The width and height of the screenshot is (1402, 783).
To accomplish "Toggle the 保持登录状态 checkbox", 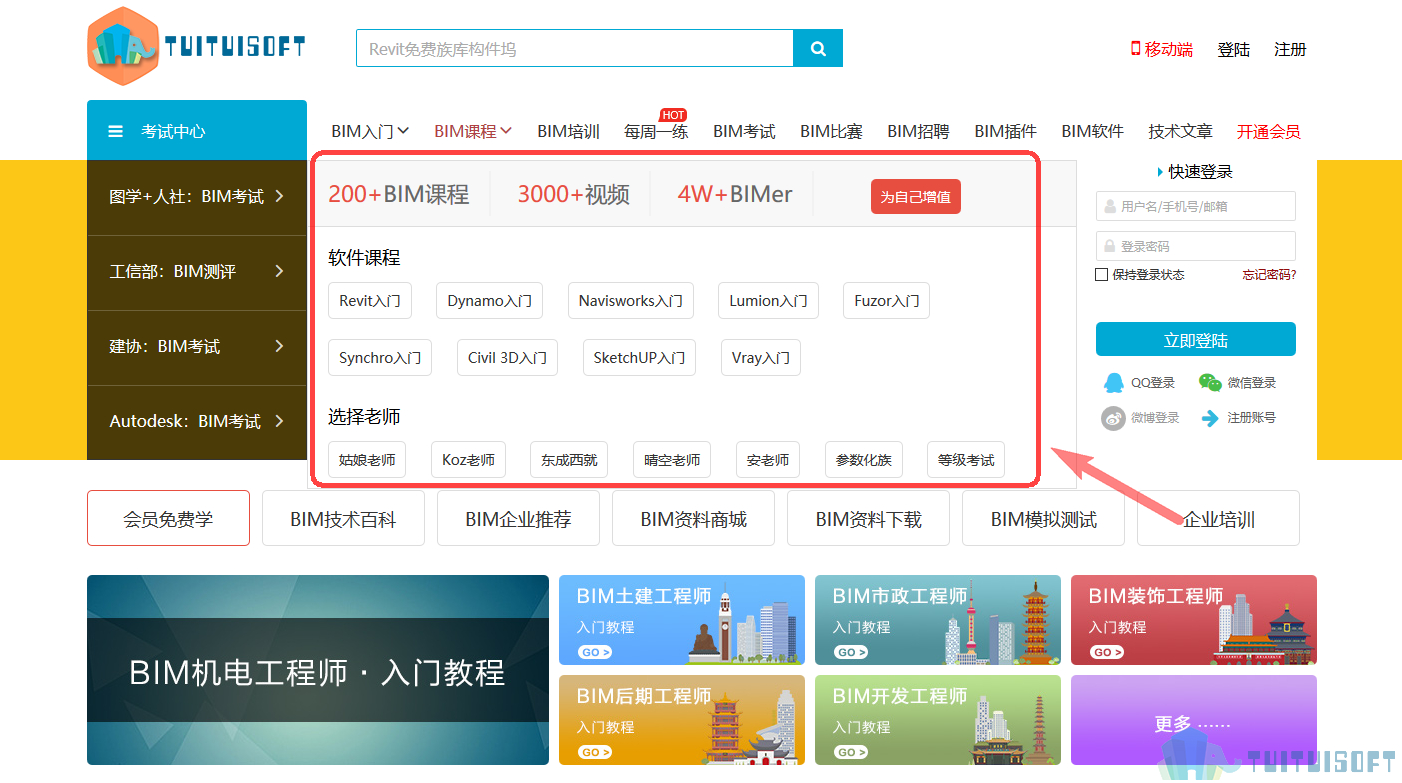I will [1101, 275].
